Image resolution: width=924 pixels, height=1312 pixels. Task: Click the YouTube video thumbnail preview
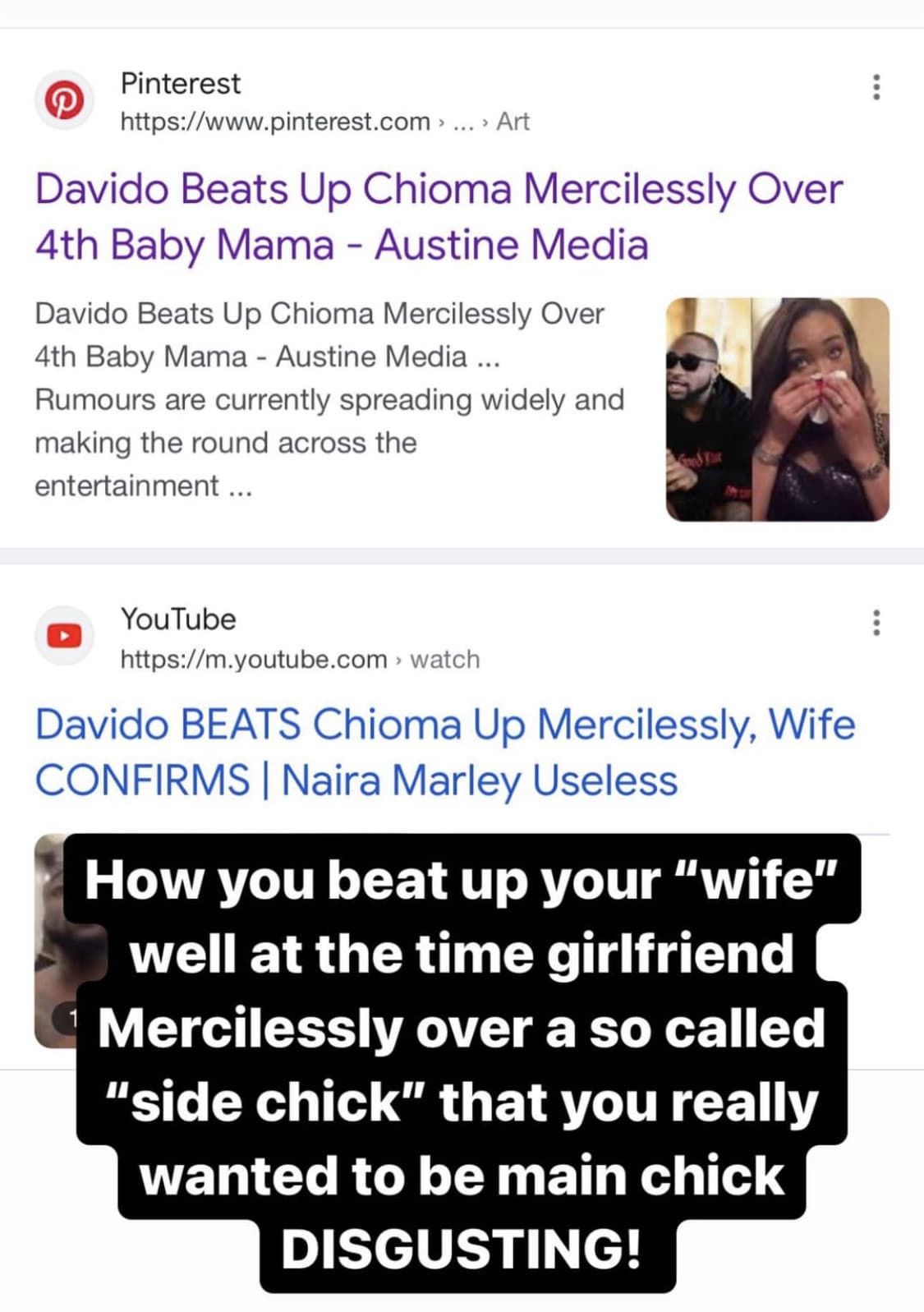click(51, 941)
